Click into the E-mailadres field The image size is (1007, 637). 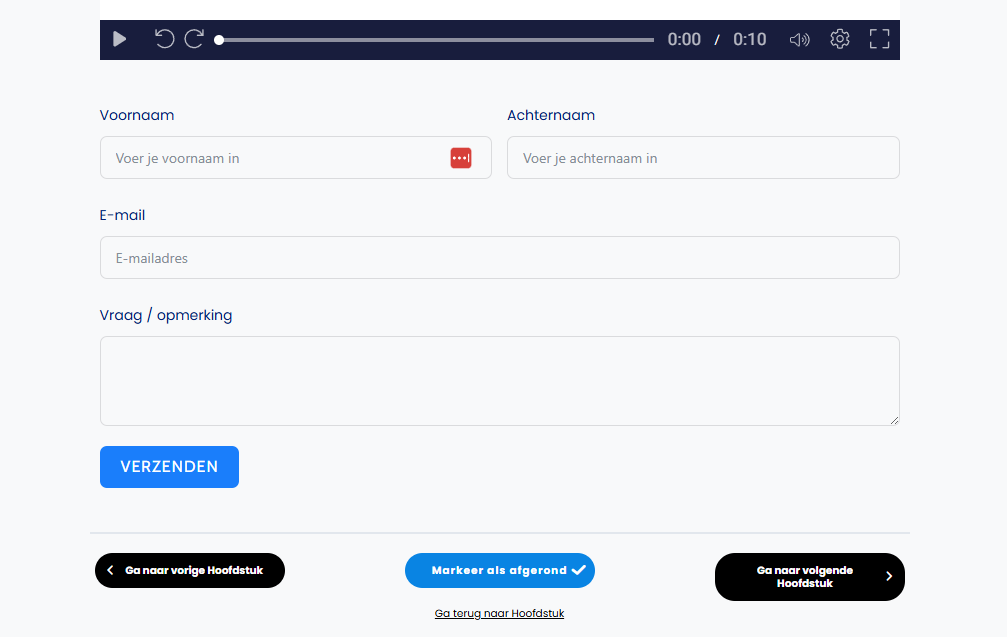pyautogui.click(x=499, y=258)
